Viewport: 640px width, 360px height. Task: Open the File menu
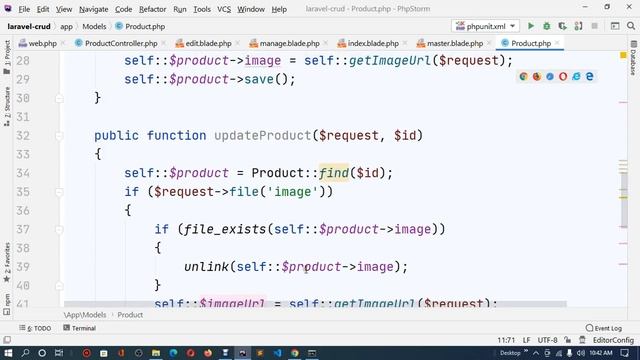[x=24, y=9]
